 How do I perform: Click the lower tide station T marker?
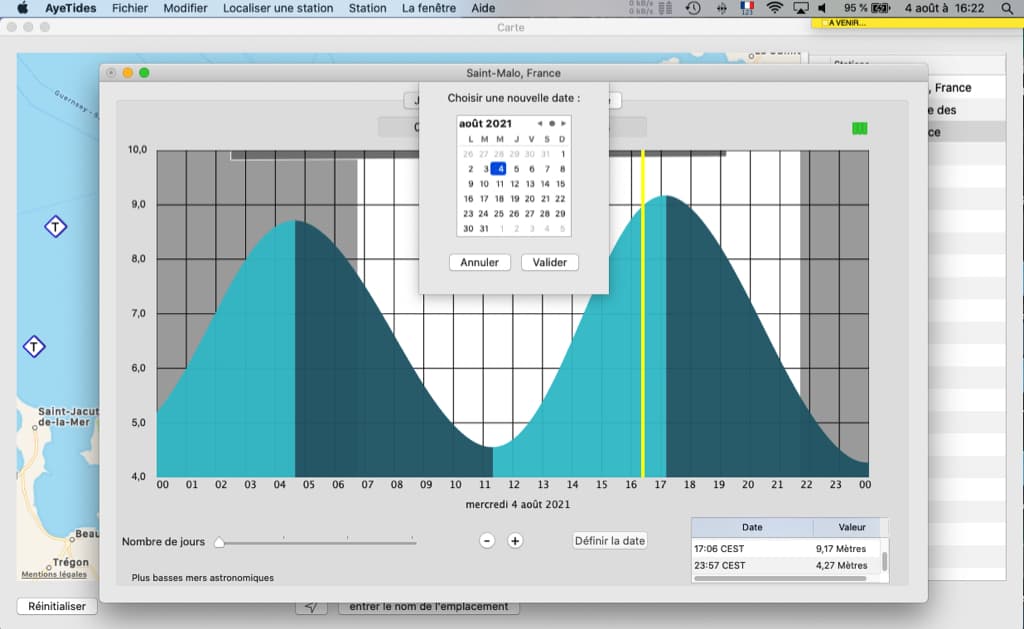(34, 346)
